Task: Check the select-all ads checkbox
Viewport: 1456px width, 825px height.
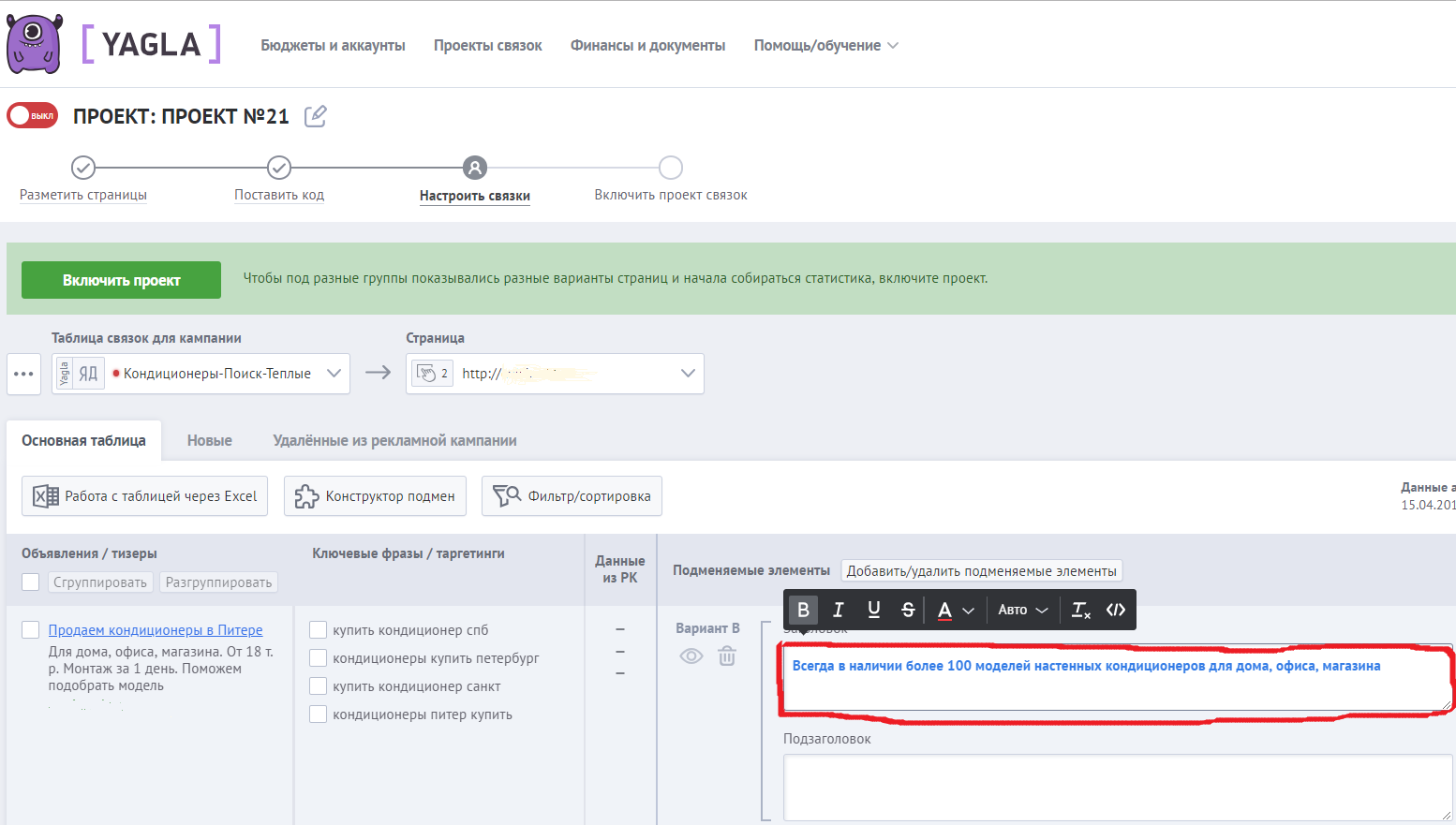Action: click(x=31, y=582)
